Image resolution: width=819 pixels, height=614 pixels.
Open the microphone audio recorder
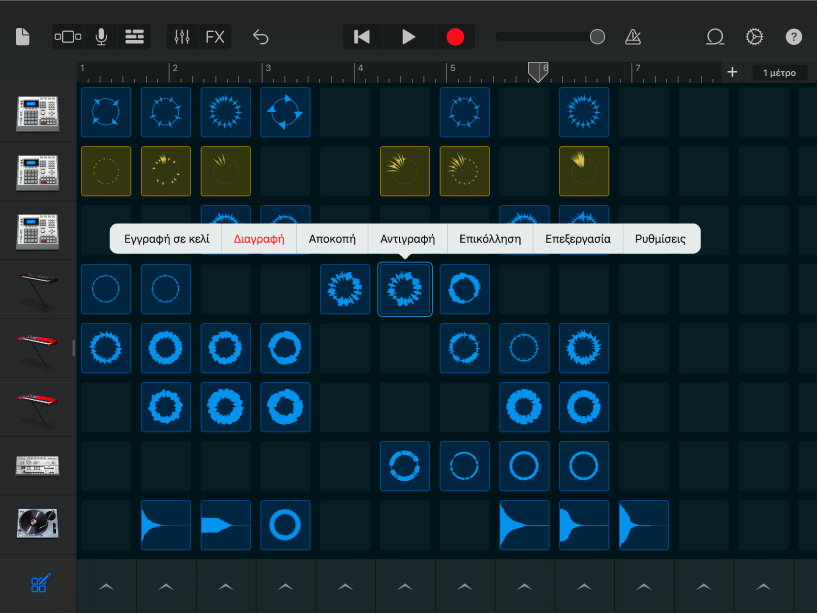tap(101, 37)
